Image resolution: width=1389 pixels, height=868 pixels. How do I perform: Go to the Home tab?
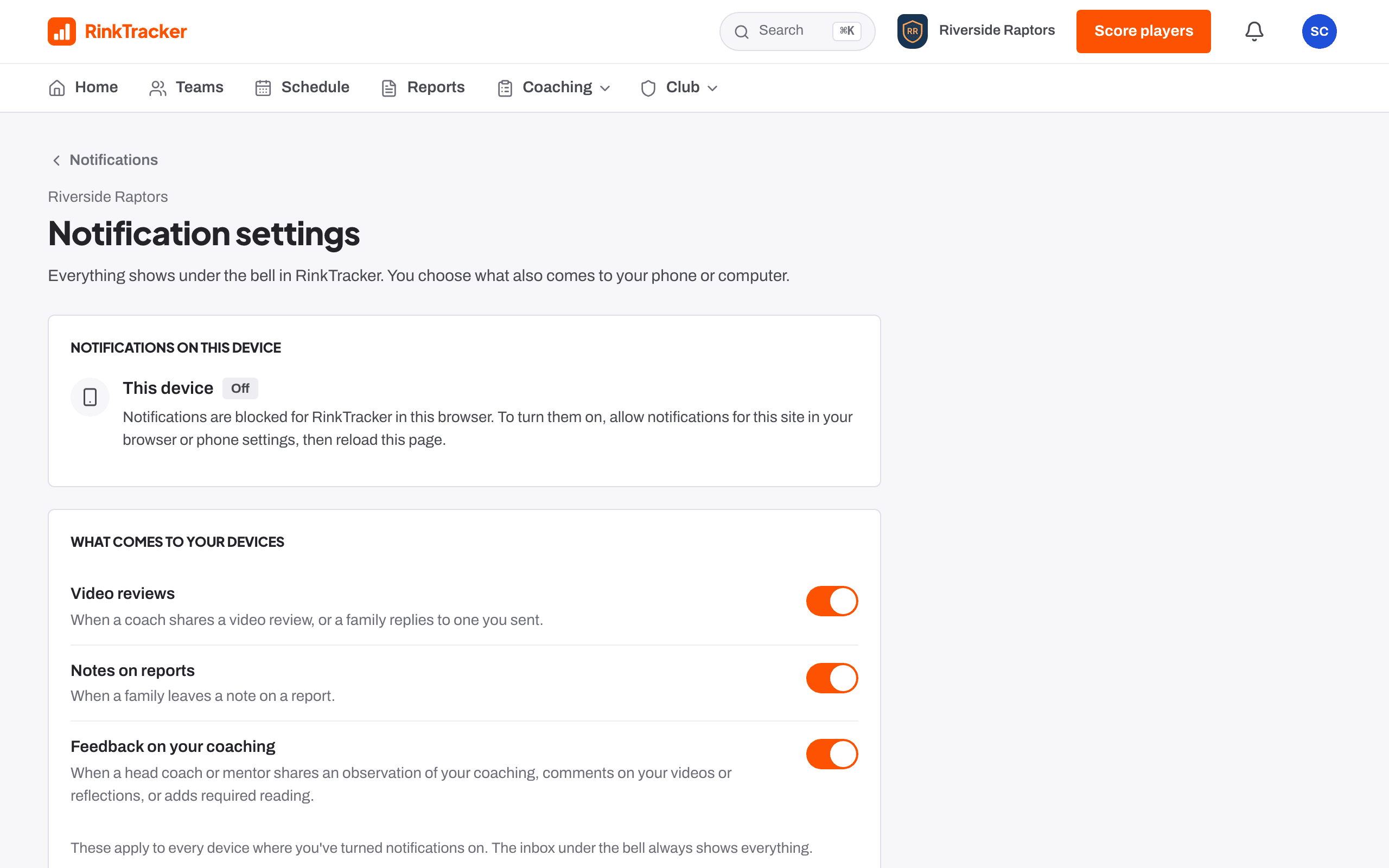(x=83, y=87)
